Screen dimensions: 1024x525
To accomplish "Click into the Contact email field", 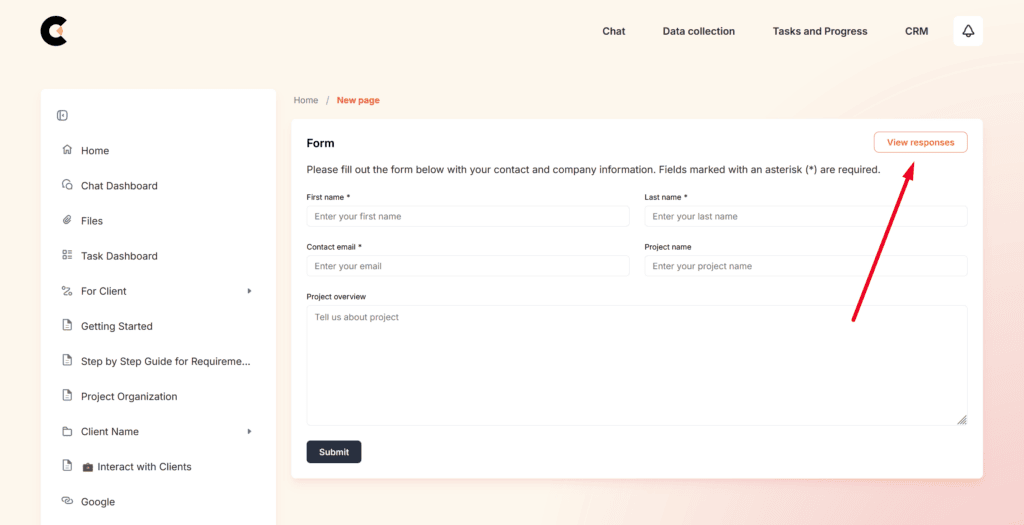I will (467, 266).
